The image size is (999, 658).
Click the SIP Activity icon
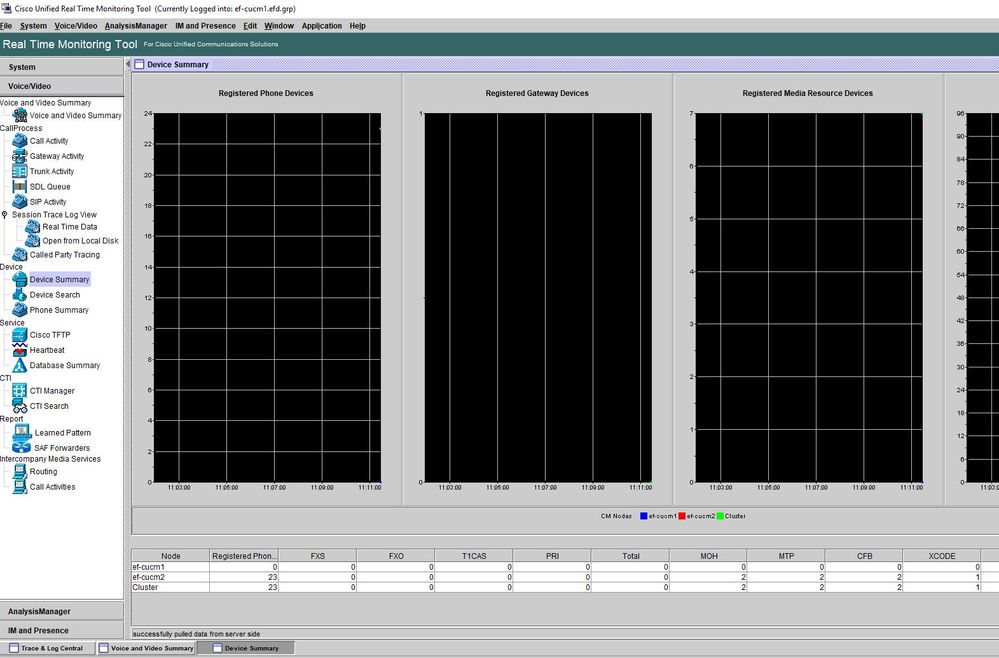point(20,201)
